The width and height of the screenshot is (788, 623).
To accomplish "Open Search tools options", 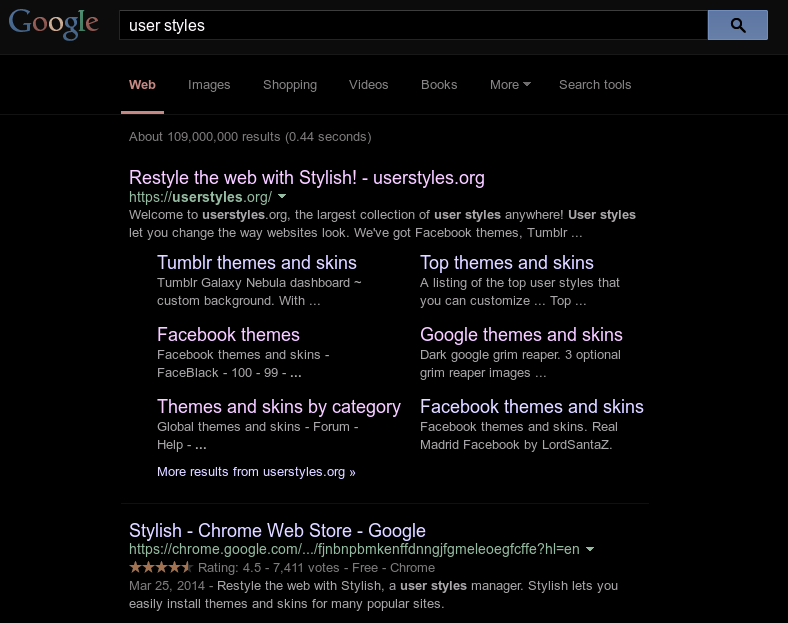I will click(x=595, y=85).
